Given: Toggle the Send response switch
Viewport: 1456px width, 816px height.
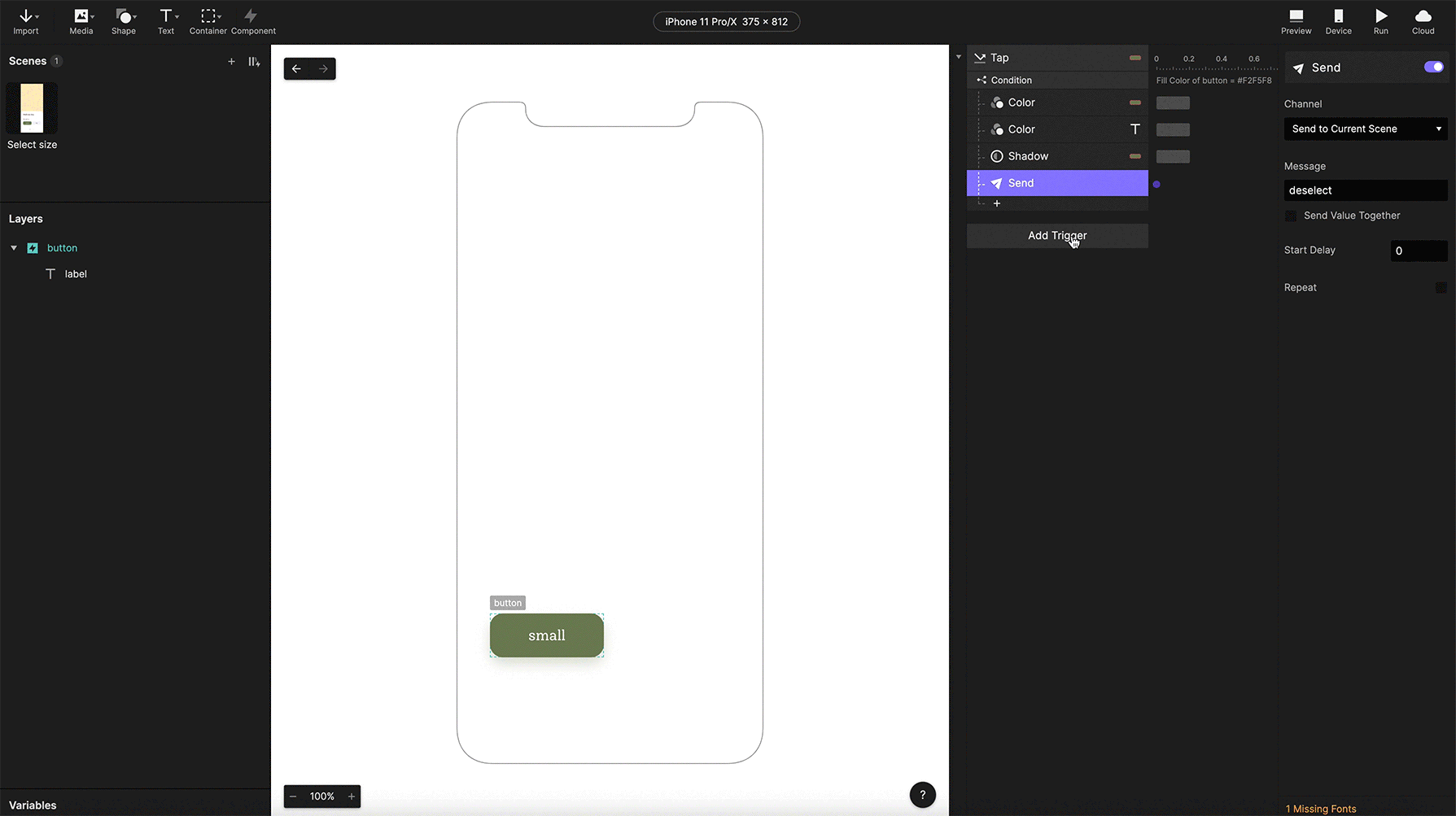Looking at the screenshot, I should point(1433,67).
